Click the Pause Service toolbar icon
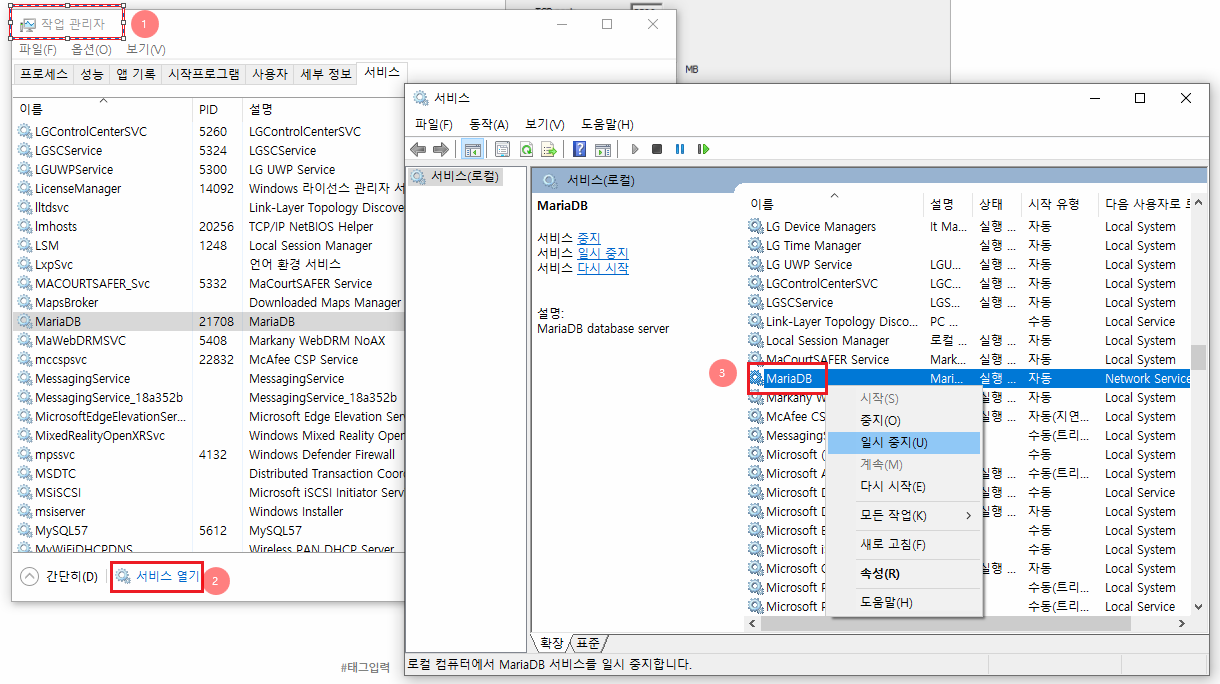Image resolution: width=1220 pixels, height=684 pixels. point(680,149)
